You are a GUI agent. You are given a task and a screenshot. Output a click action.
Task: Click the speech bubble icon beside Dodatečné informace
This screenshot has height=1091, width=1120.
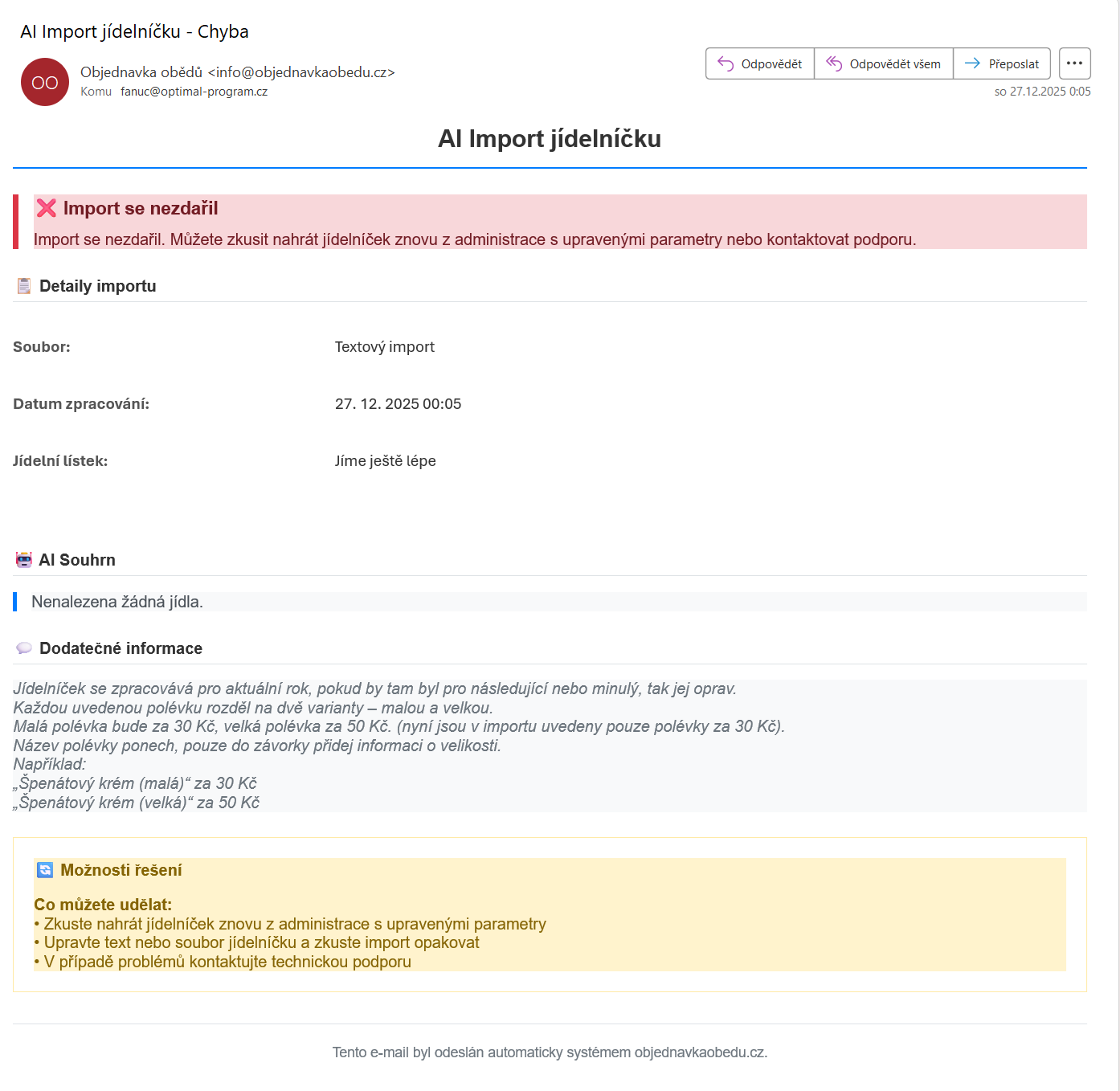[x=24, y=648]
